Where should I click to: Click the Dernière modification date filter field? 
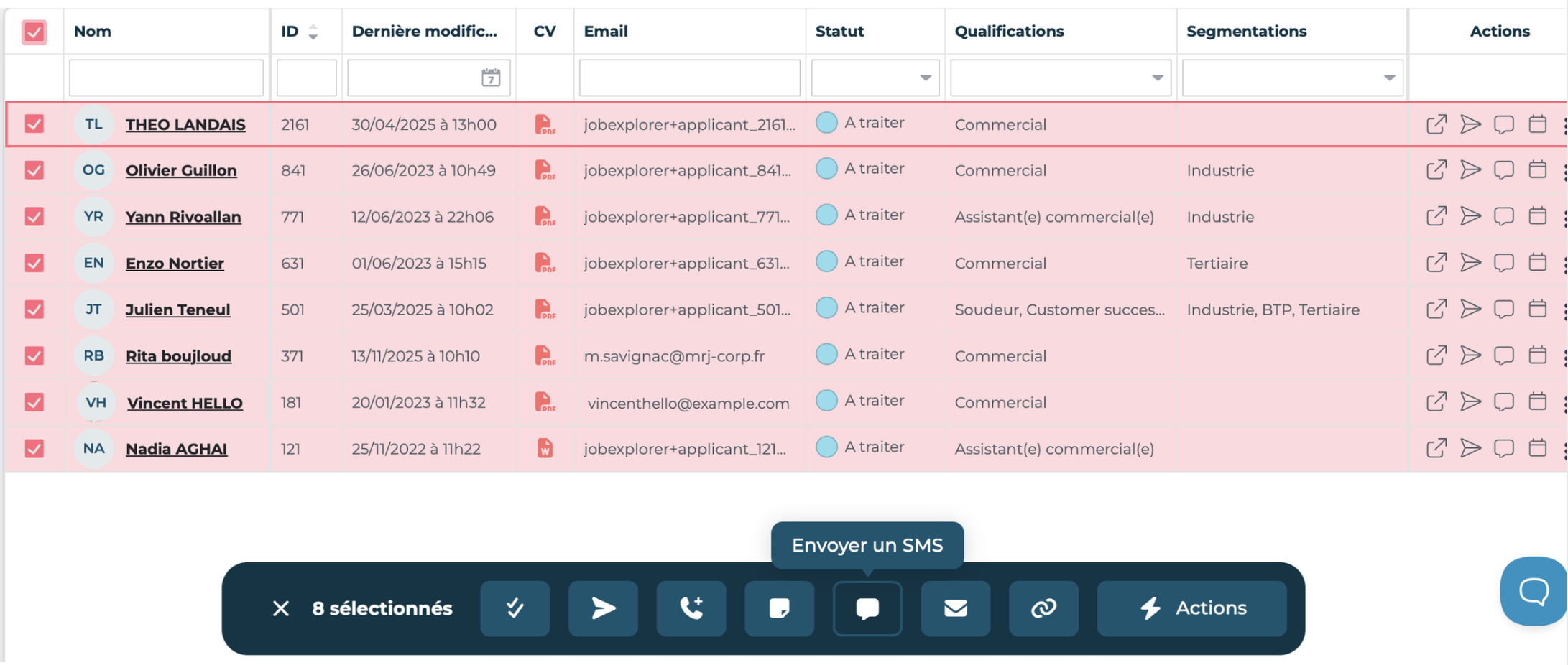click(x=429, y=78)
